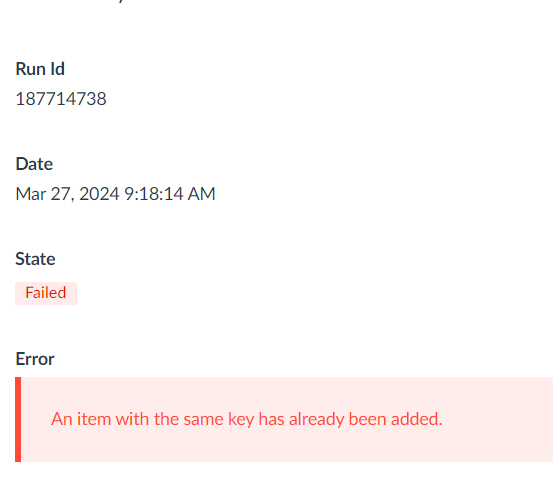Click the Run Id field label
Viewport: 553px width, 492px height.
click(40, 69)
